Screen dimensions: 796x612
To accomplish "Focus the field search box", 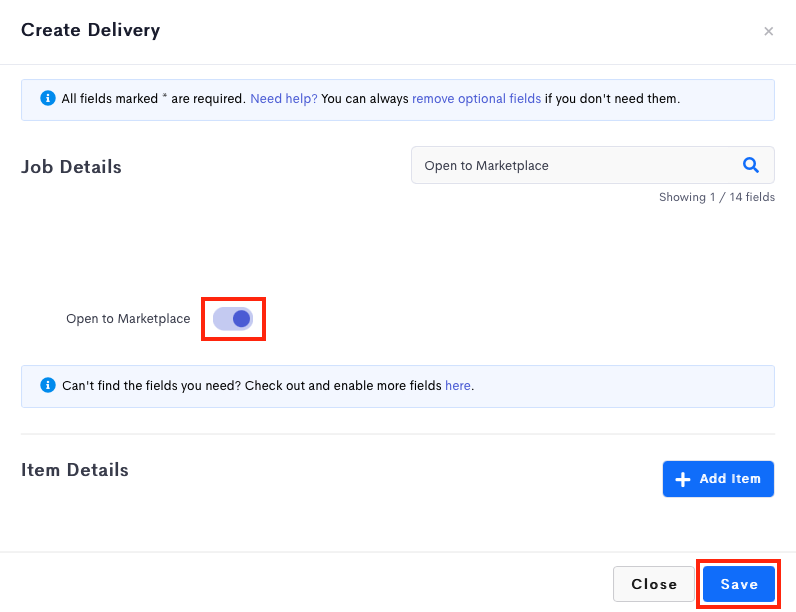I will click(575, 165).
